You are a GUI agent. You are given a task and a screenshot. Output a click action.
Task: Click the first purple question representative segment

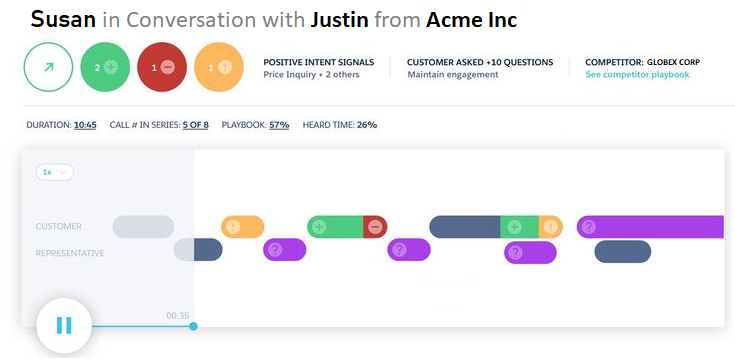point(285,250)
